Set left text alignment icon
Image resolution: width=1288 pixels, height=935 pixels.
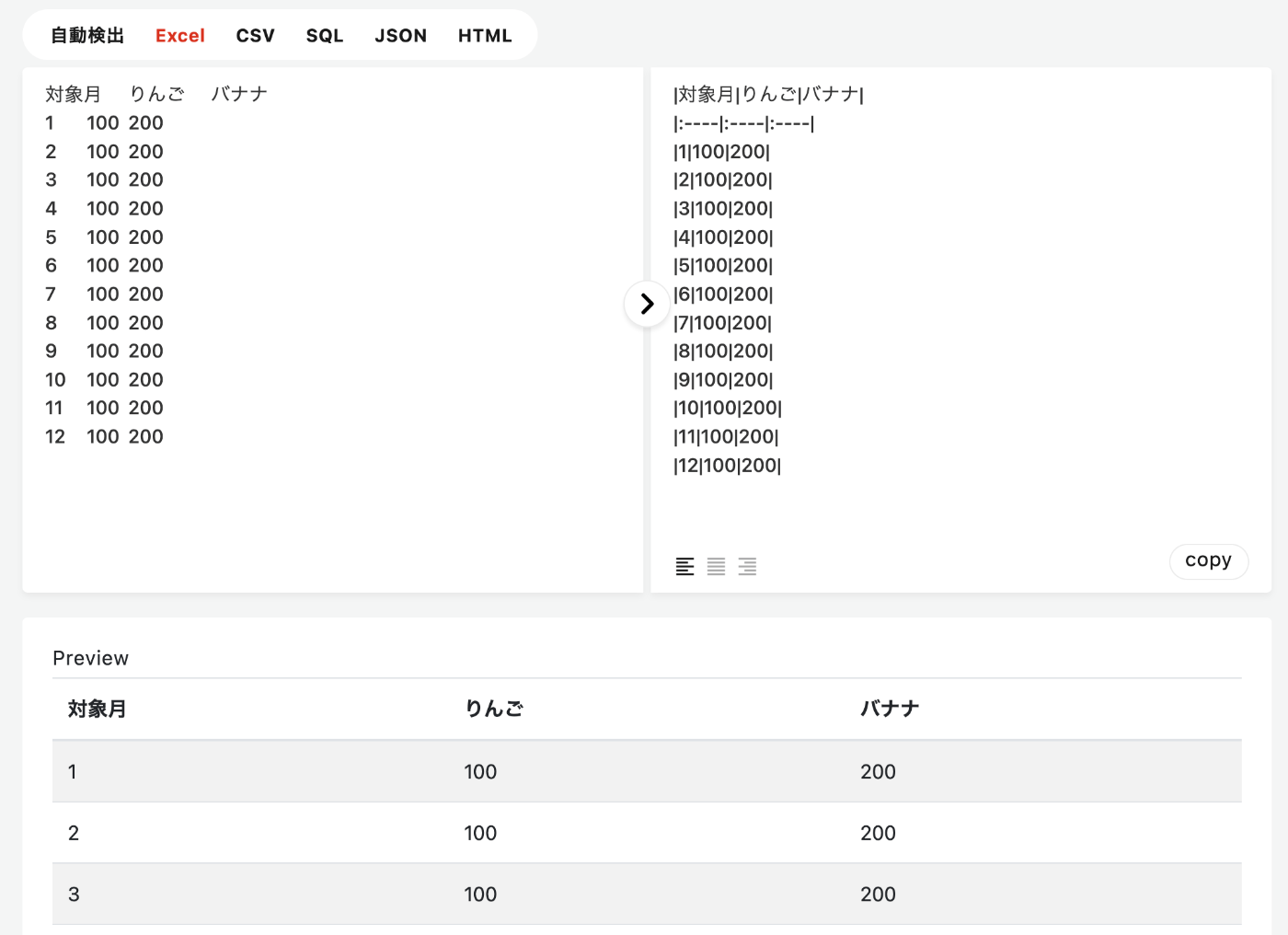coord(684,567)
